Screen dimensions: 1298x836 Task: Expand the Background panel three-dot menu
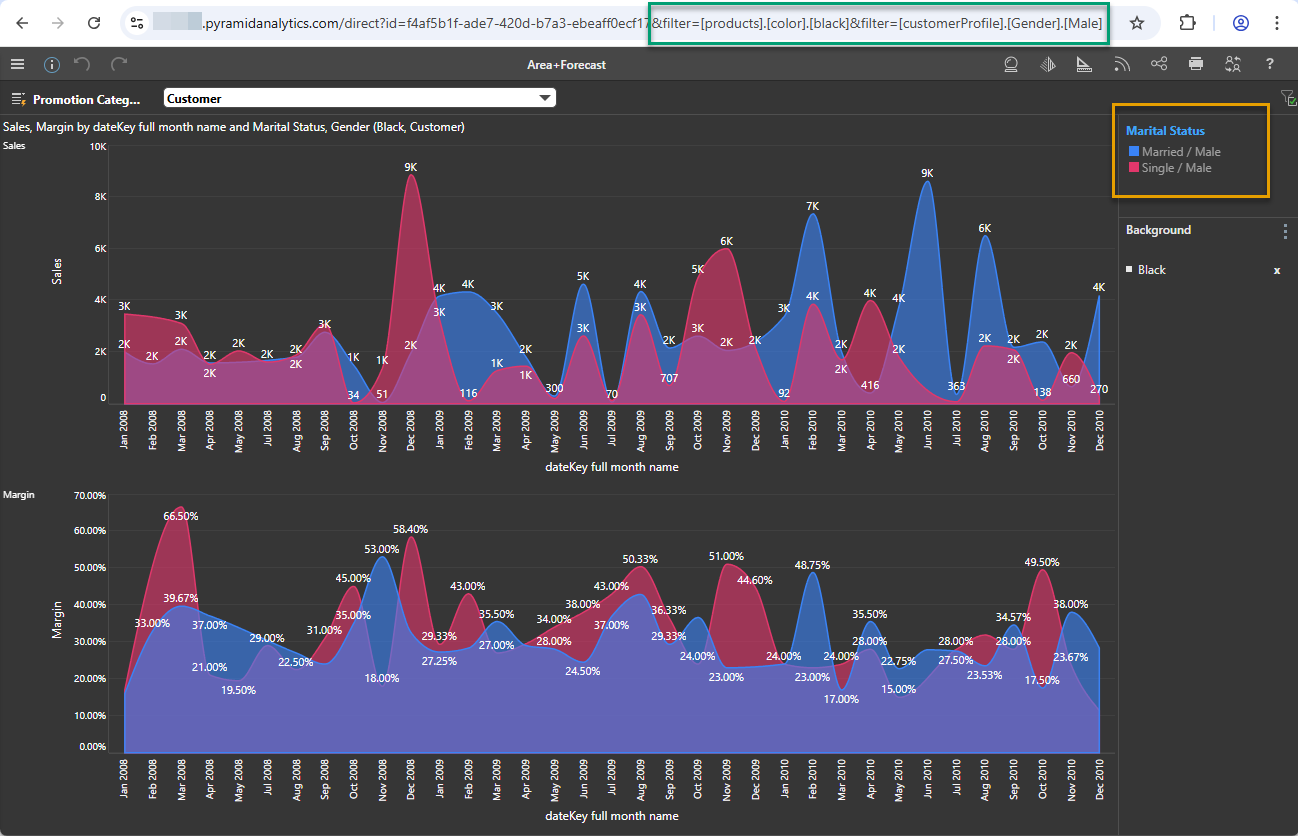(x=1286, y=231)
